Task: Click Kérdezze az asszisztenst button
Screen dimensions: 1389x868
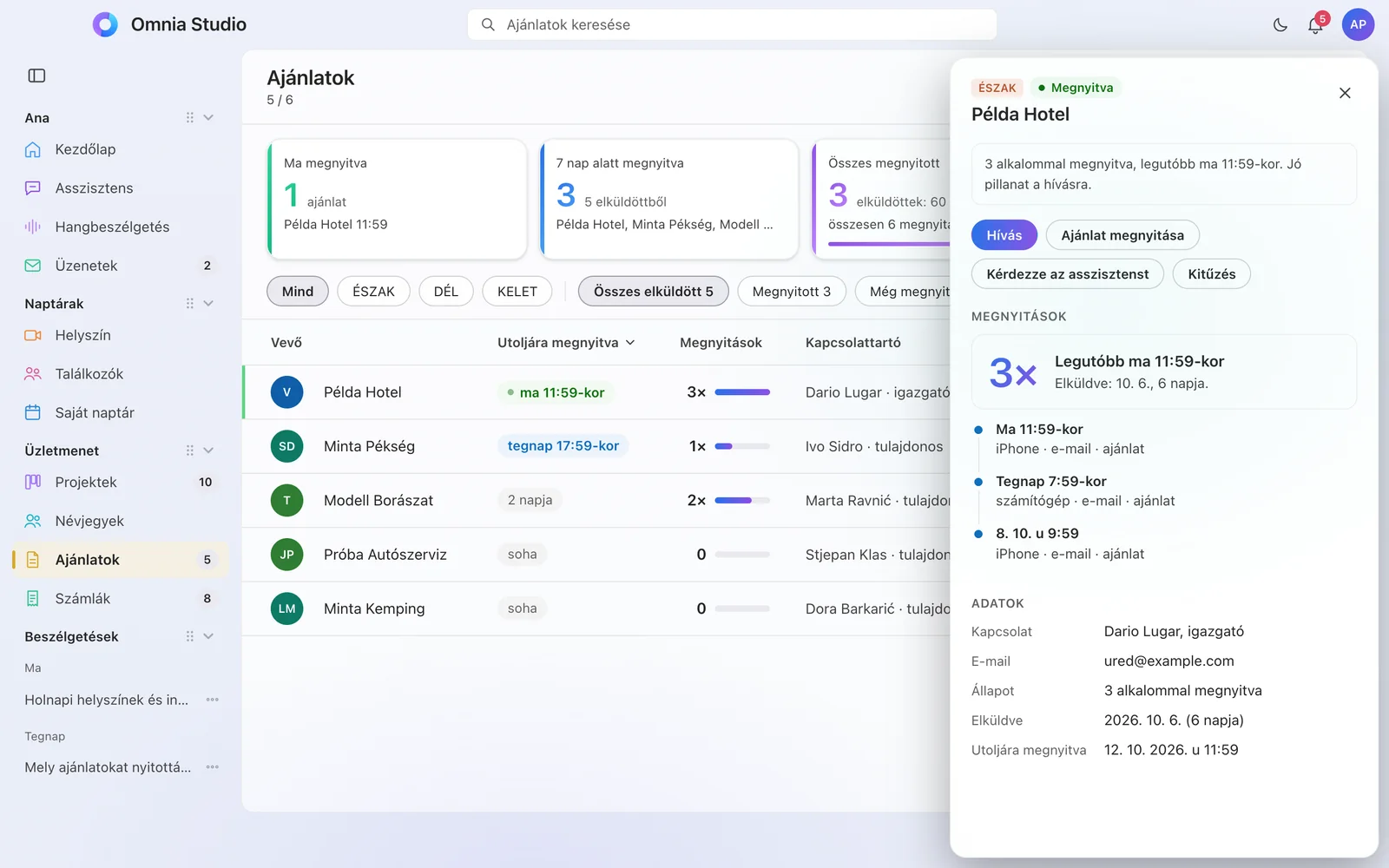Action: (x=1068, y=274)
